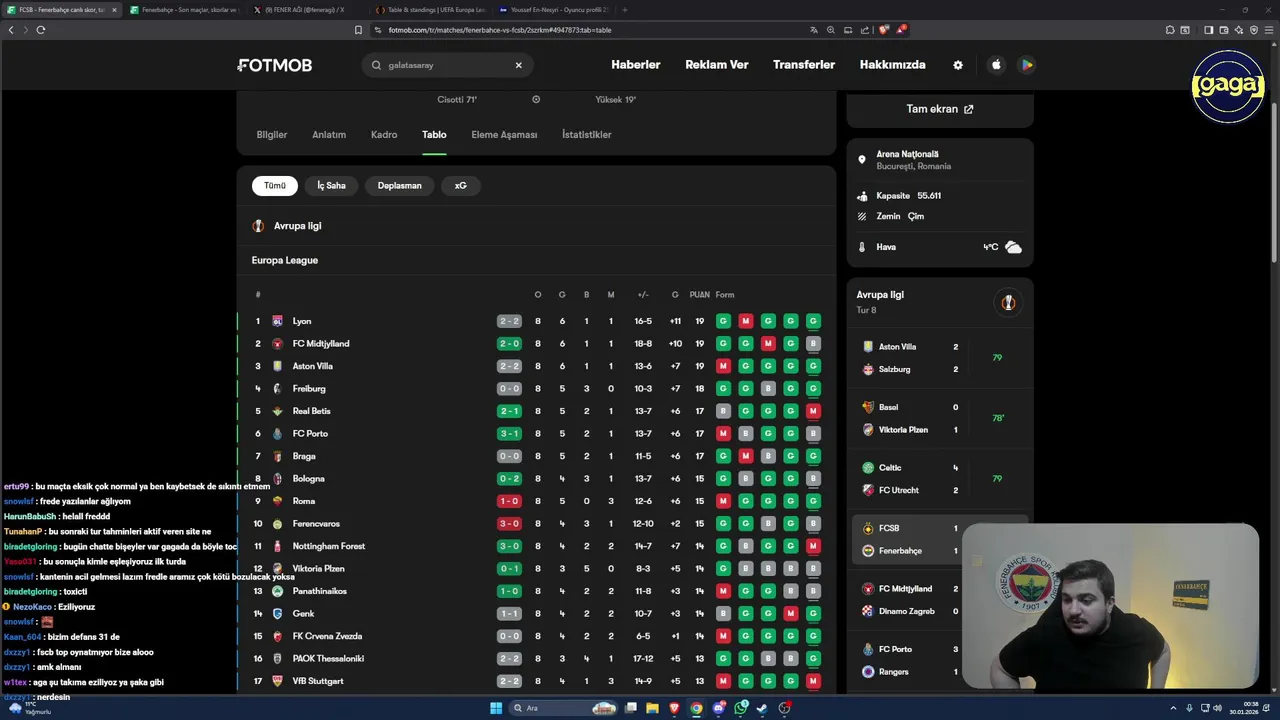Click the address bar URL
This screenshot has width=1280, height=720.
click(500, 30)
